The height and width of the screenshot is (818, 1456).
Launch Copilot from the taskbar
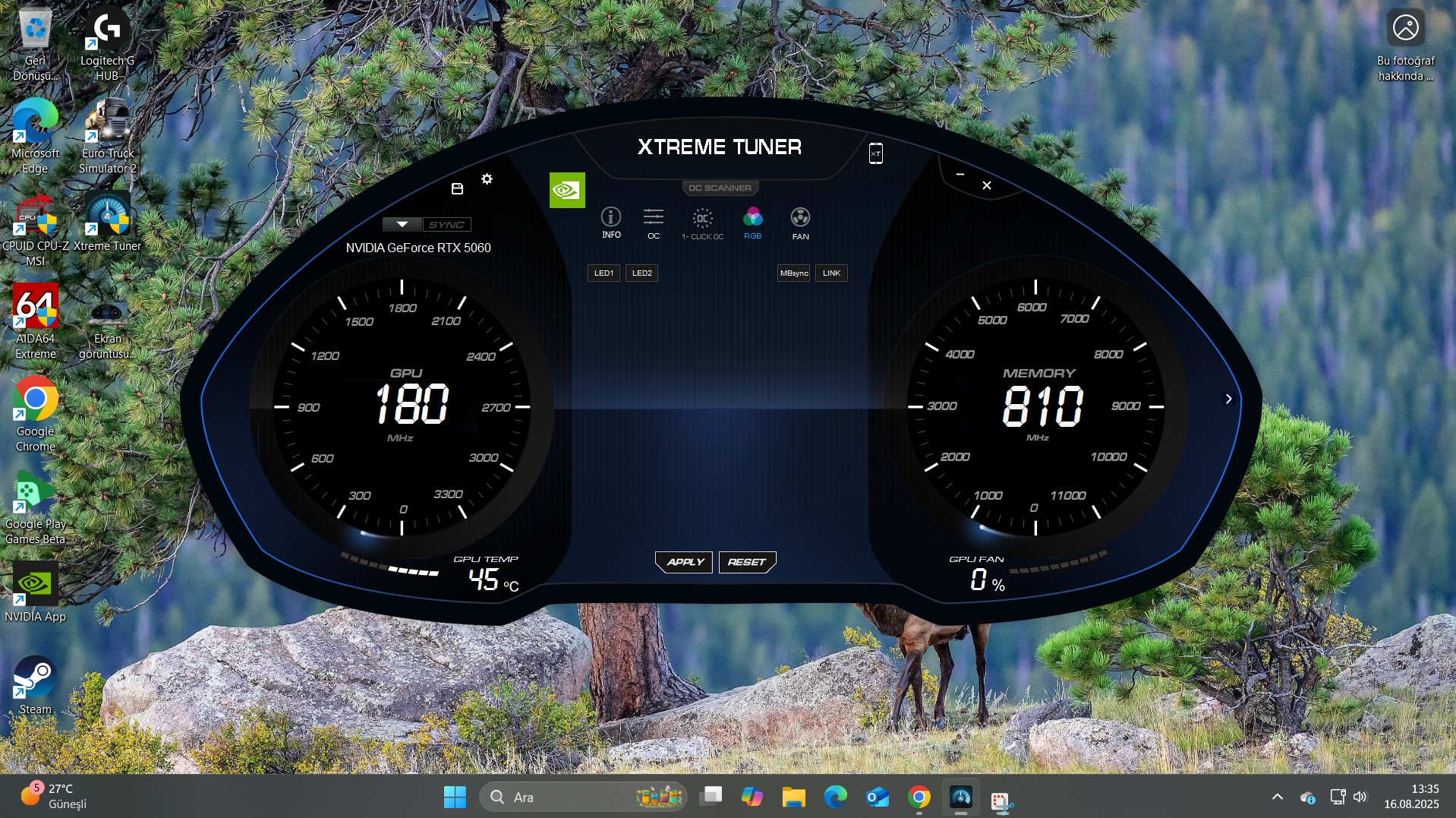click(752, 797)
